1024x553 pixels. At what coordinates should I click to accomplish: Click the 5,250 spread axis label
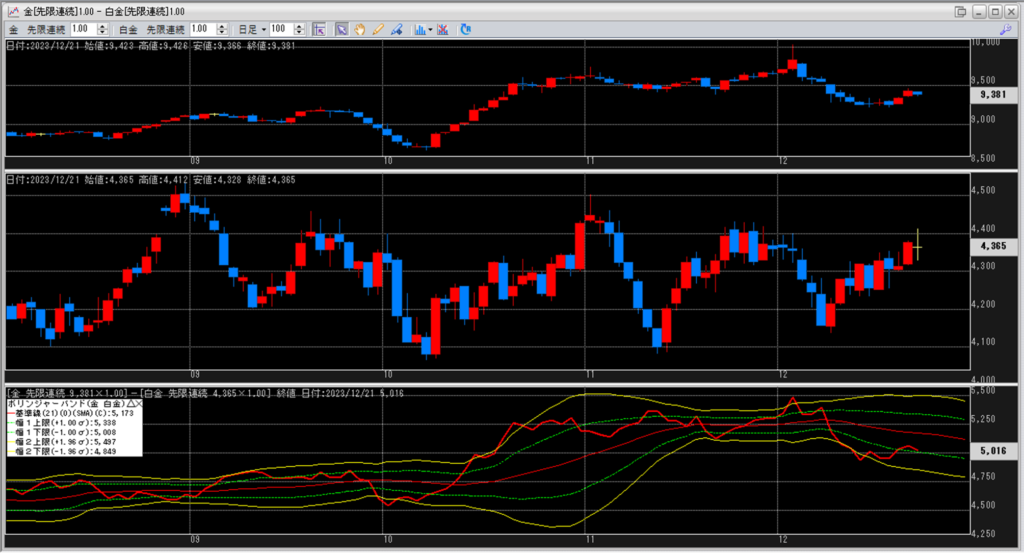(x=984, y=419)
